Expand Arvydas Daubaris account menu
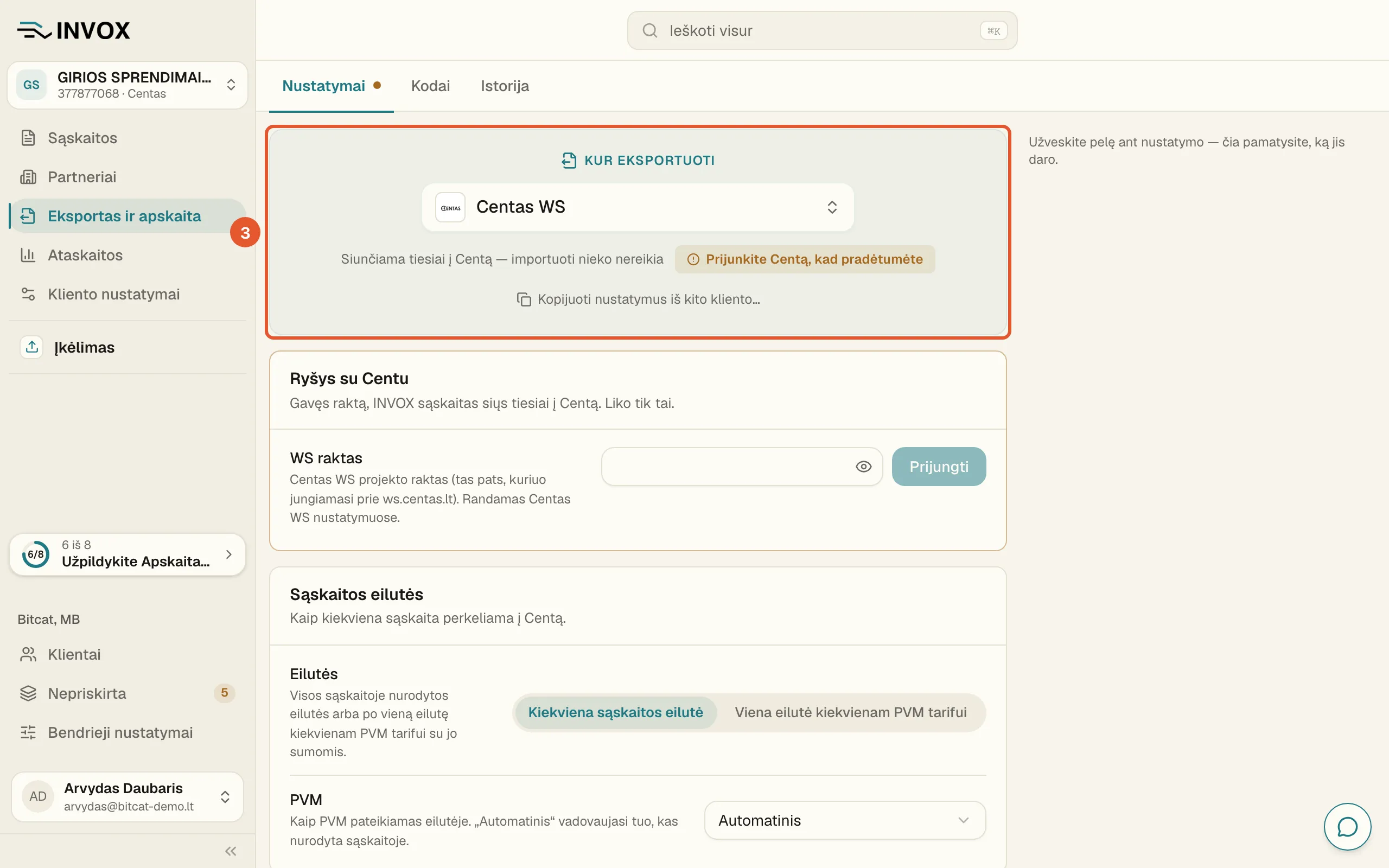 click(x=128, y=796)
